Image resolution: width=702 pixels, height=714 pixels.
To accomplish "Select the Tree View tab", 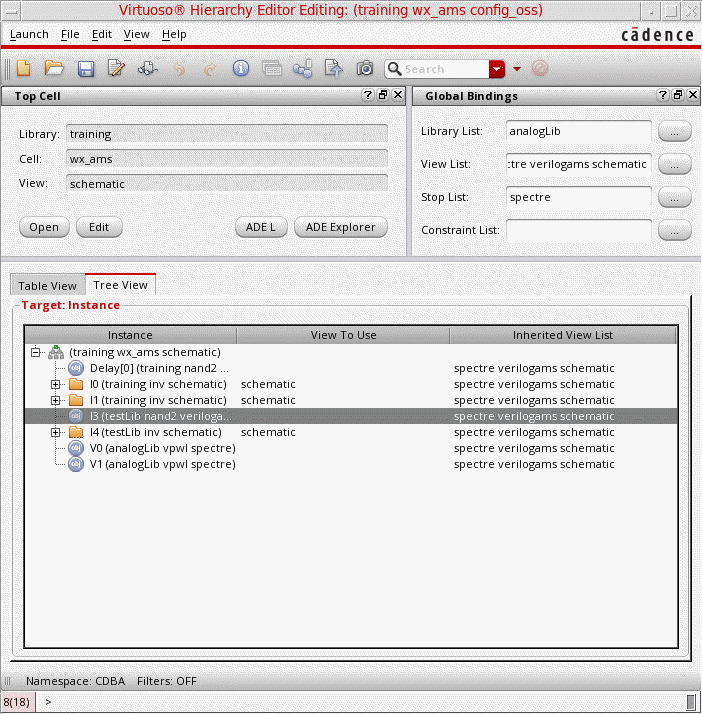I will (120, 285).
